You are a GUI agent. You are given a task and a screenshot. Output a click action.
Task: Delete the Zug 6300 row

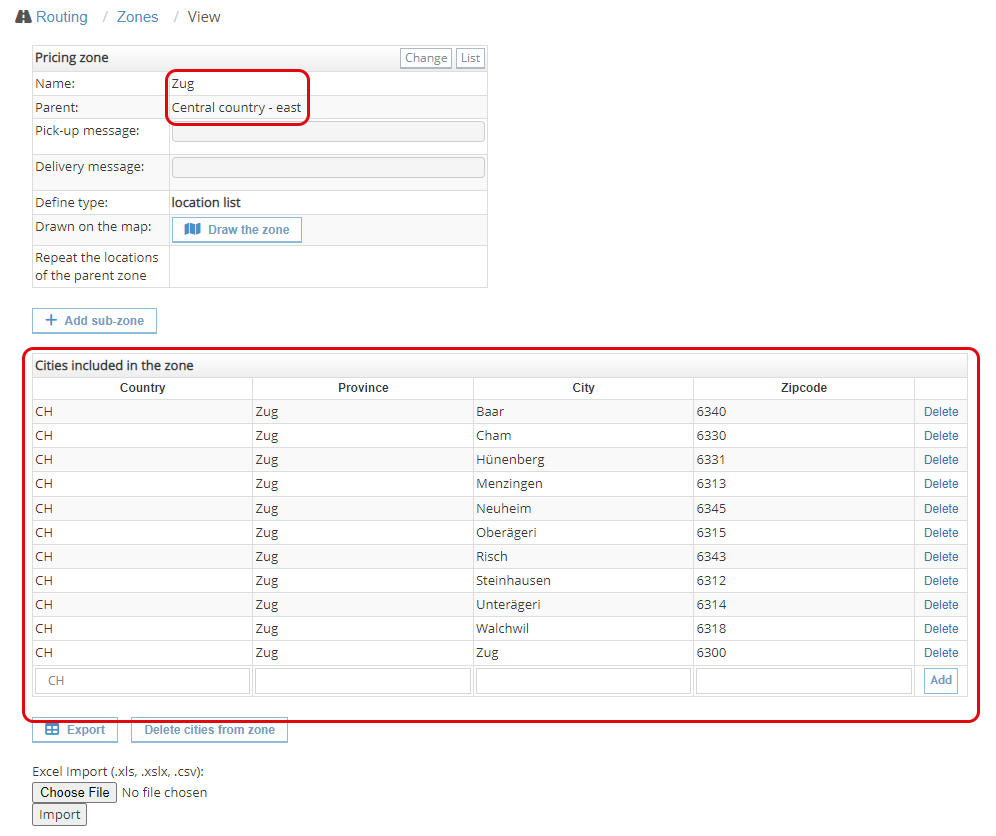click(941, 653)
